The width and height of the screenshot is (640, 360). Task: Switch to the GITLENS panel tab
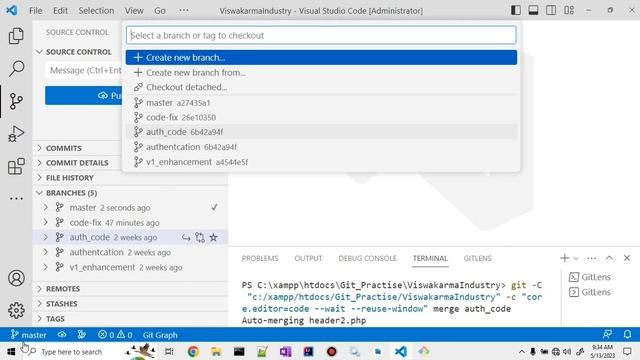coord(478,258)
